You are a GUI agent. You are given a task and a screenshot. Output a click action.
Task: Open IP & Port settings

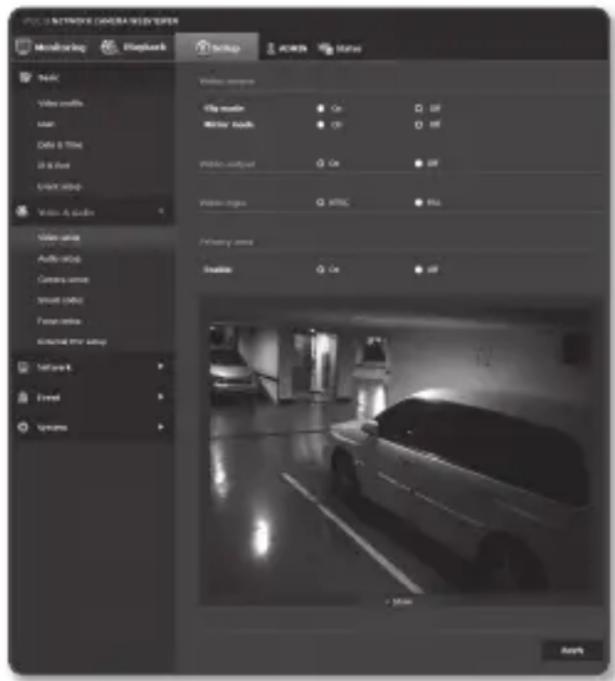53,165
